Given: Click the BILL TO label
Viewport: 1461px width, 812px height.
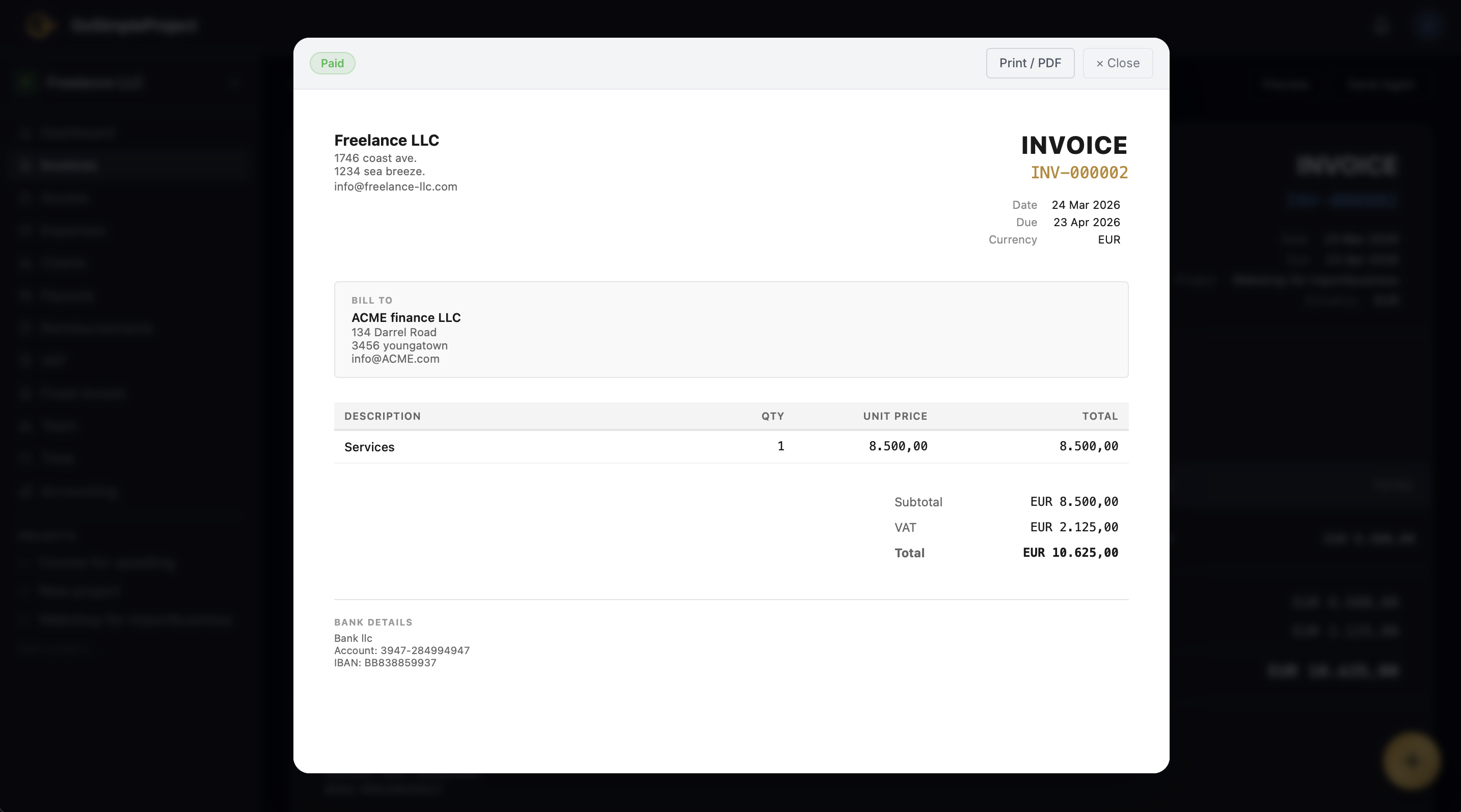Looking at the screenshot, I should pyautogui.click(x=372, y=301).
